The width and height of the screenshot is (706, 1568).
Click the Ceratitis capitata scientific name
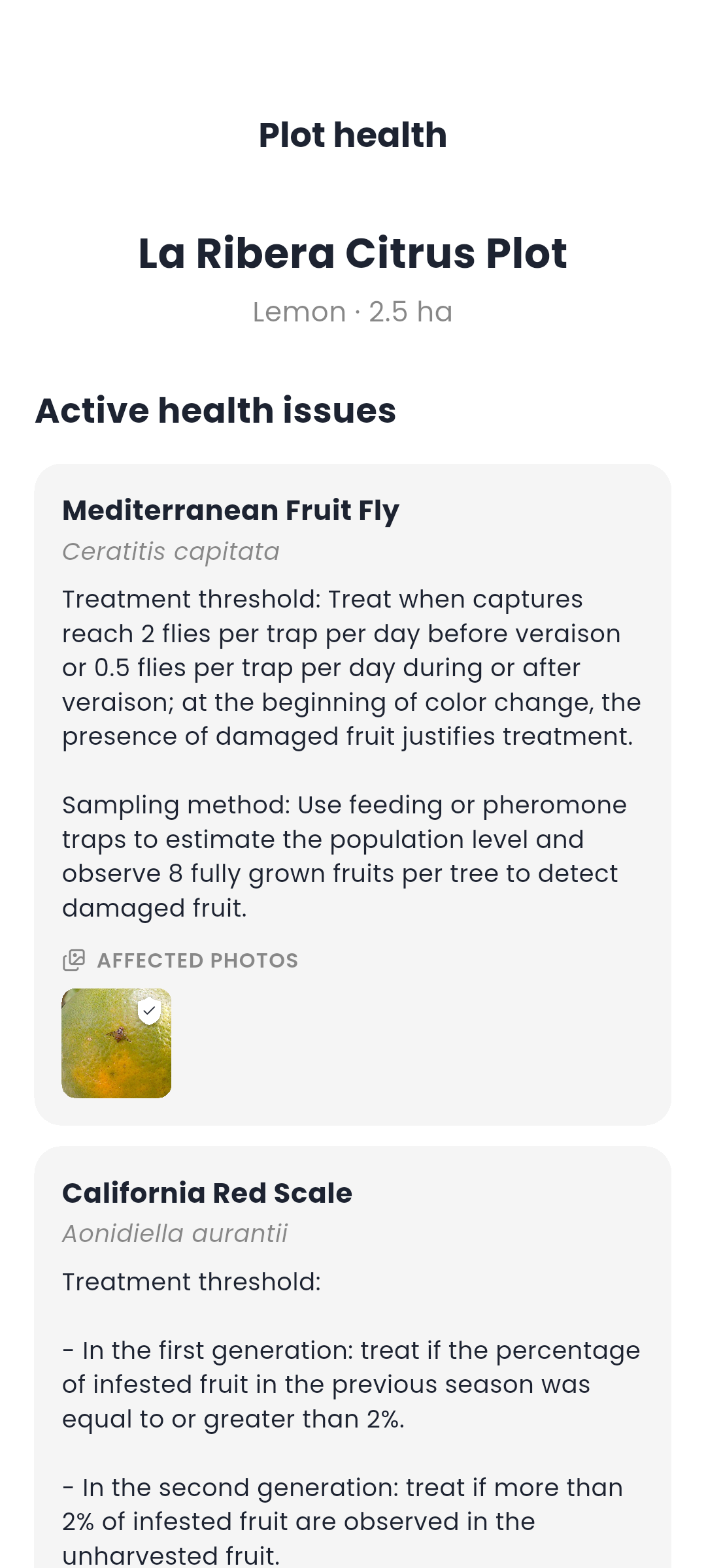(x=171, y=551)
